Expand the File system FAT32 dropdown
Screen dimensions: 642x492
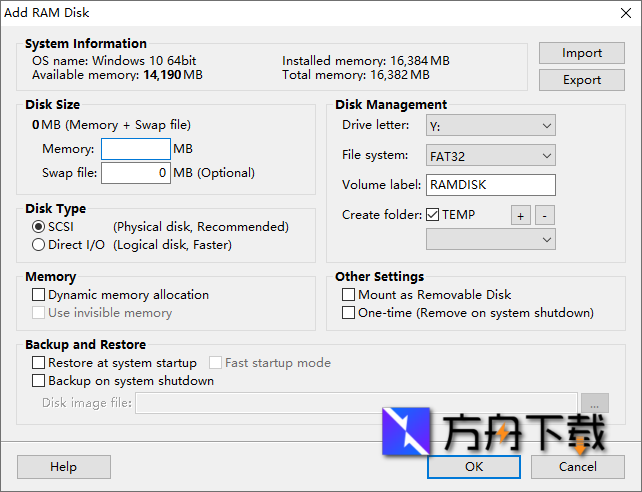[x=490, y=155]
